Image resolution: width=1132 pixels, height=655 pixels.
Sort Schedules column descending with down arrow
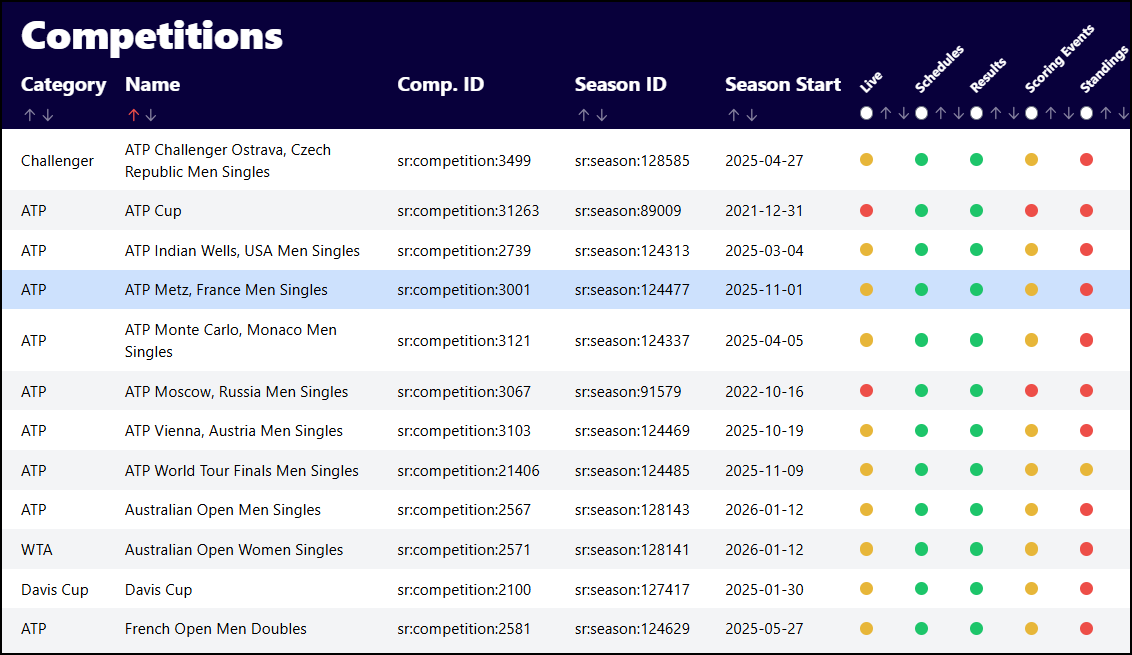click(958, 113)
